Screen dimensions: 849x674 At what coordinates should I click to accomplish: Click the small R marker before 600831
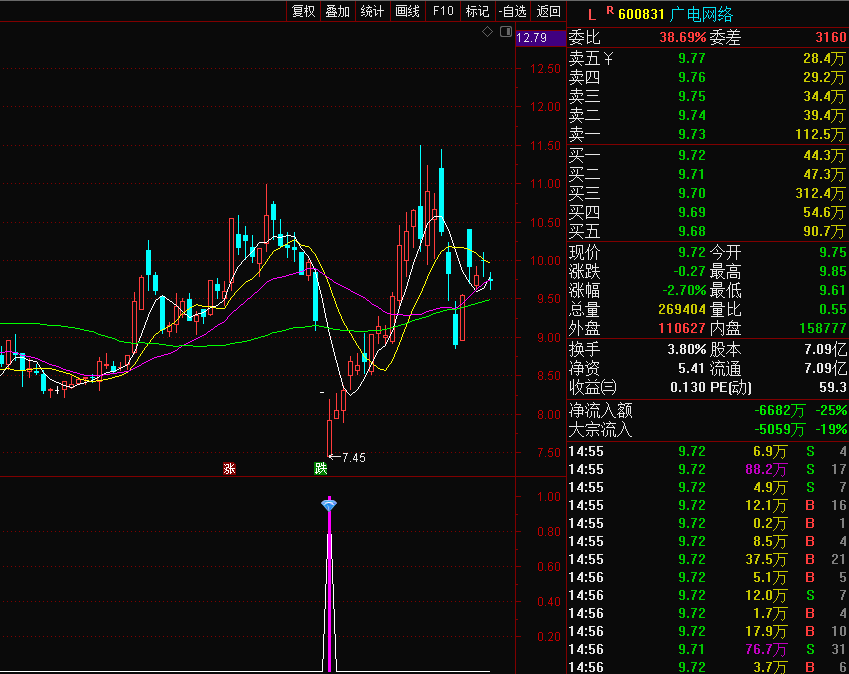(x=610, y=10)
